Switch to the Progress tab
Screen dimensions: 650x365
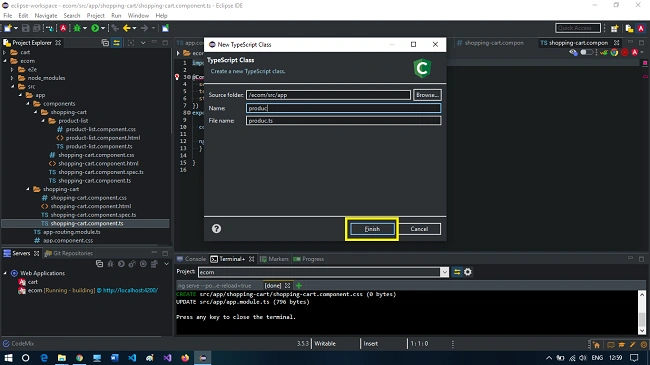[309, 259]
